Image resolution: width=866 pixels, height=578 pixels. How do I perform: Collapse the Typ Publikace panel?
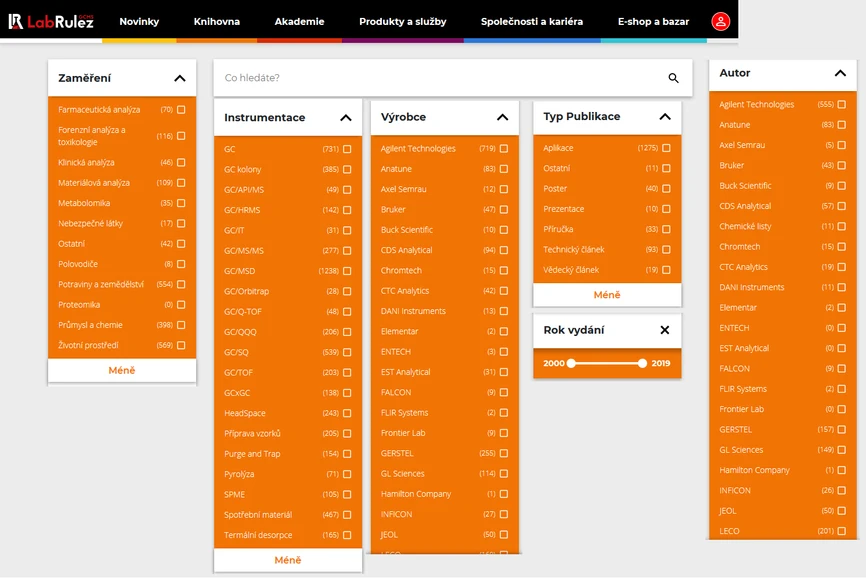pyautogui.click(x=665, y=117)
